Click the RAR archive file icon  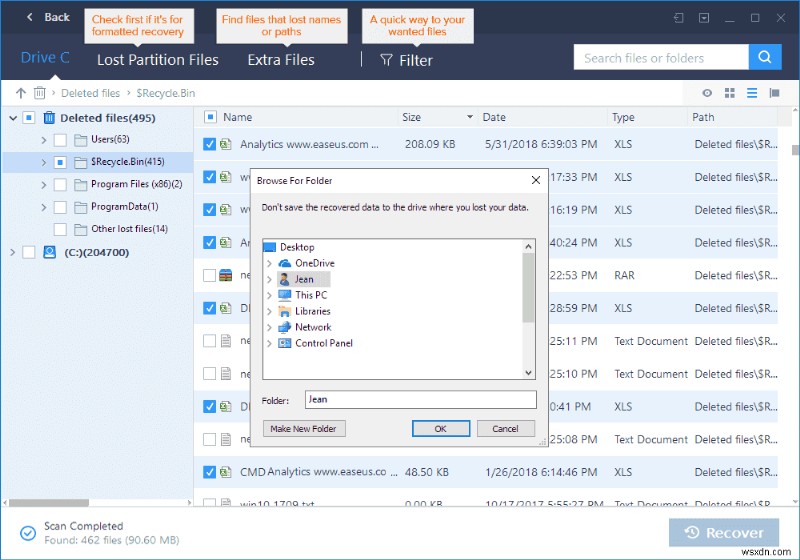coord(226,275)
